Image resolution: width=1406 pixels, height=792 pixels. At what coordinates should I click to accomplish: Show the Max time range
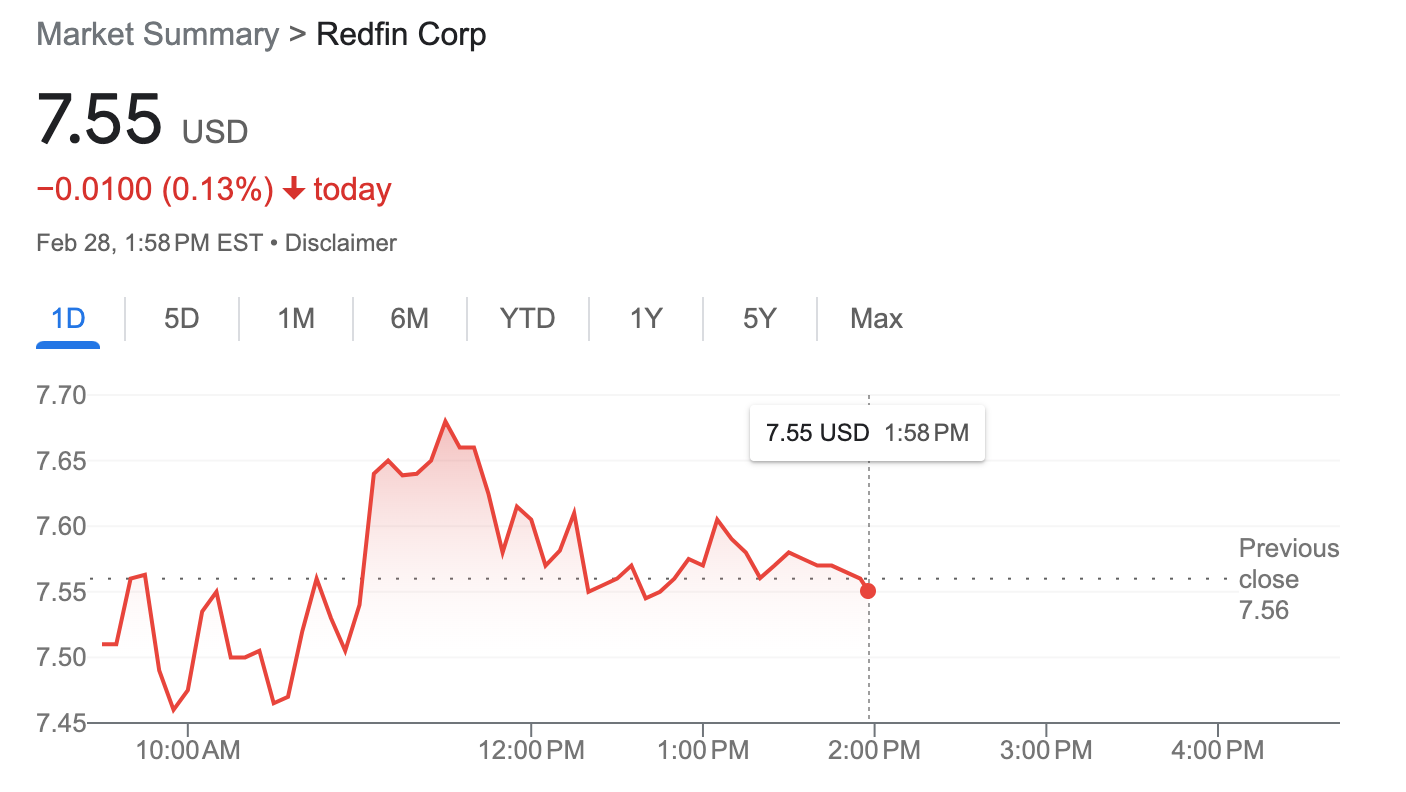(876, 319)
